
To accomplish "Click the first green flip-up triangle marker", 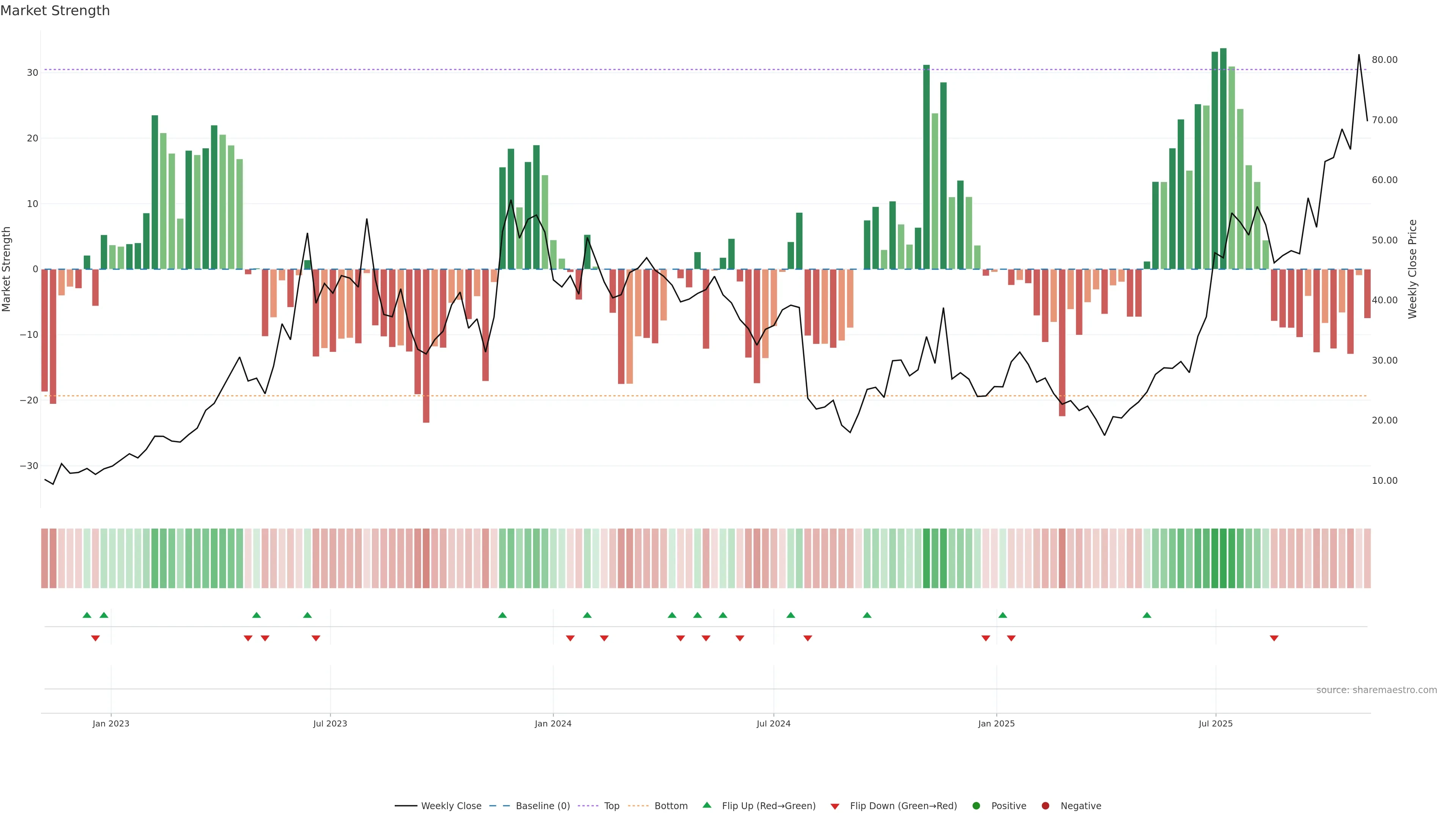I will [x=87, y=615].
